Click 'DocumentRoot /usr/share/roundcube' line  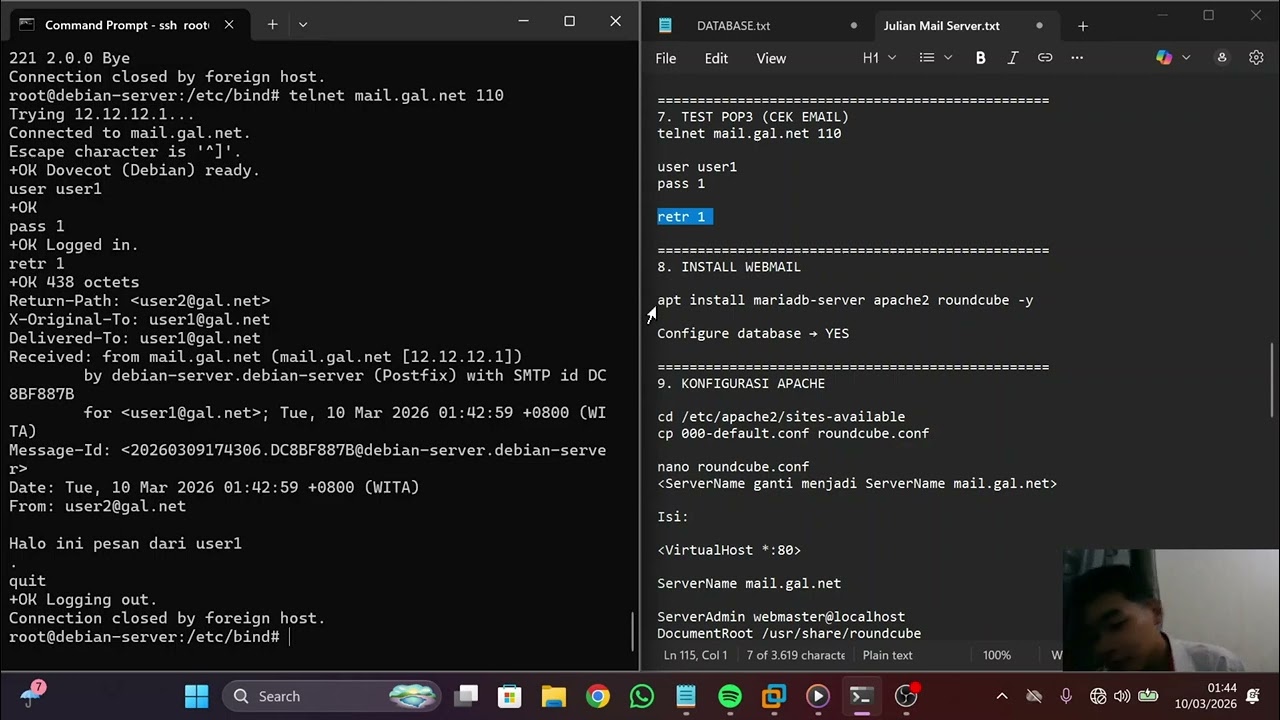[x=789, y=634]
